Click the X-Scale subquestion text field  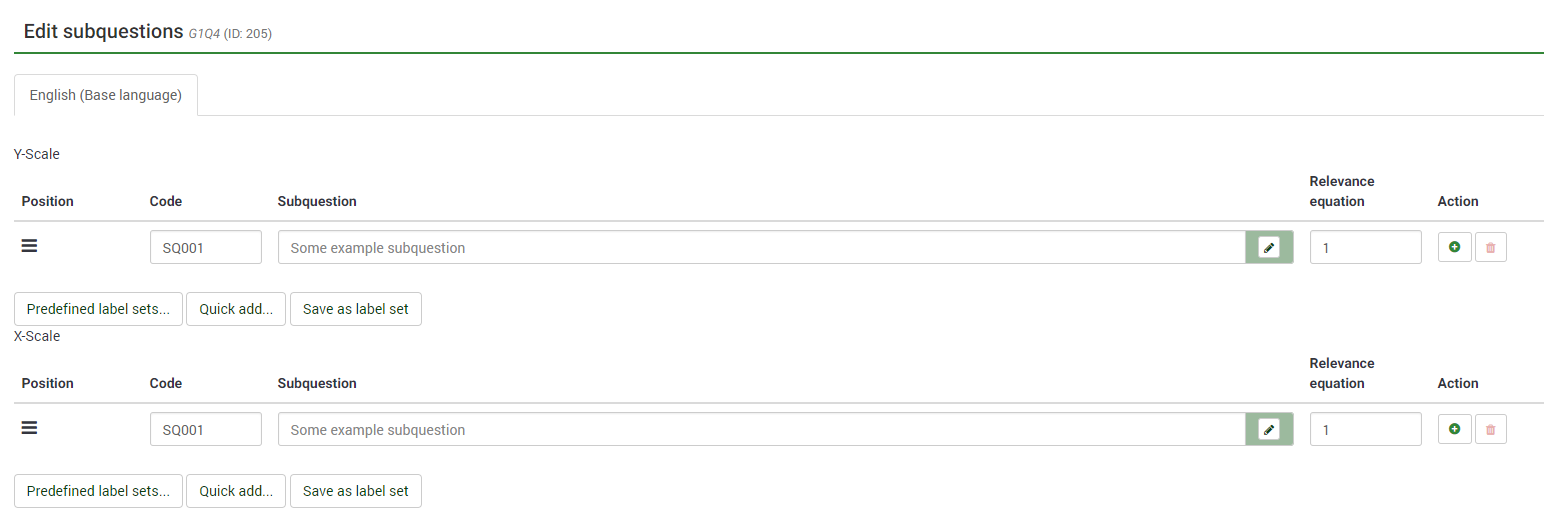coord(760,430)
